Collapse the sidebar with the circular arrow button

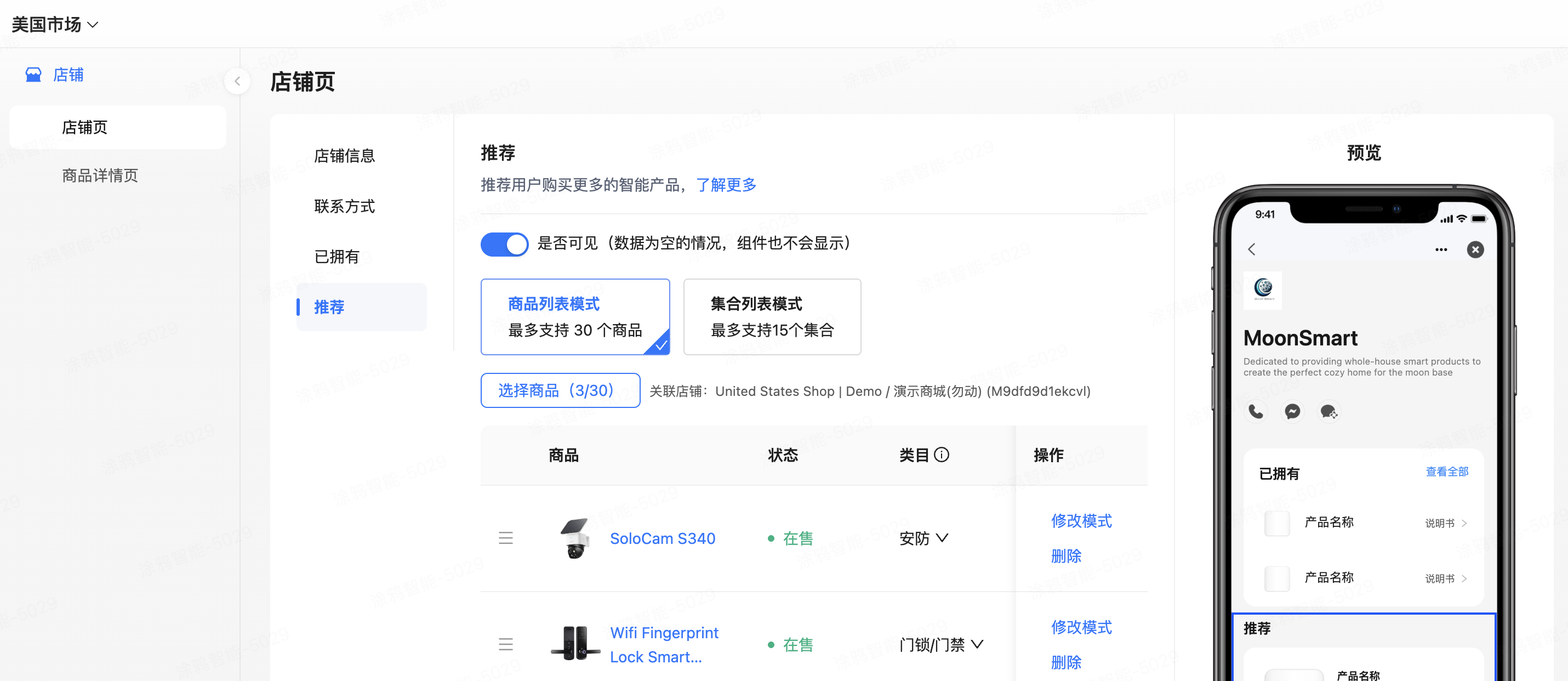pos(237,81)
